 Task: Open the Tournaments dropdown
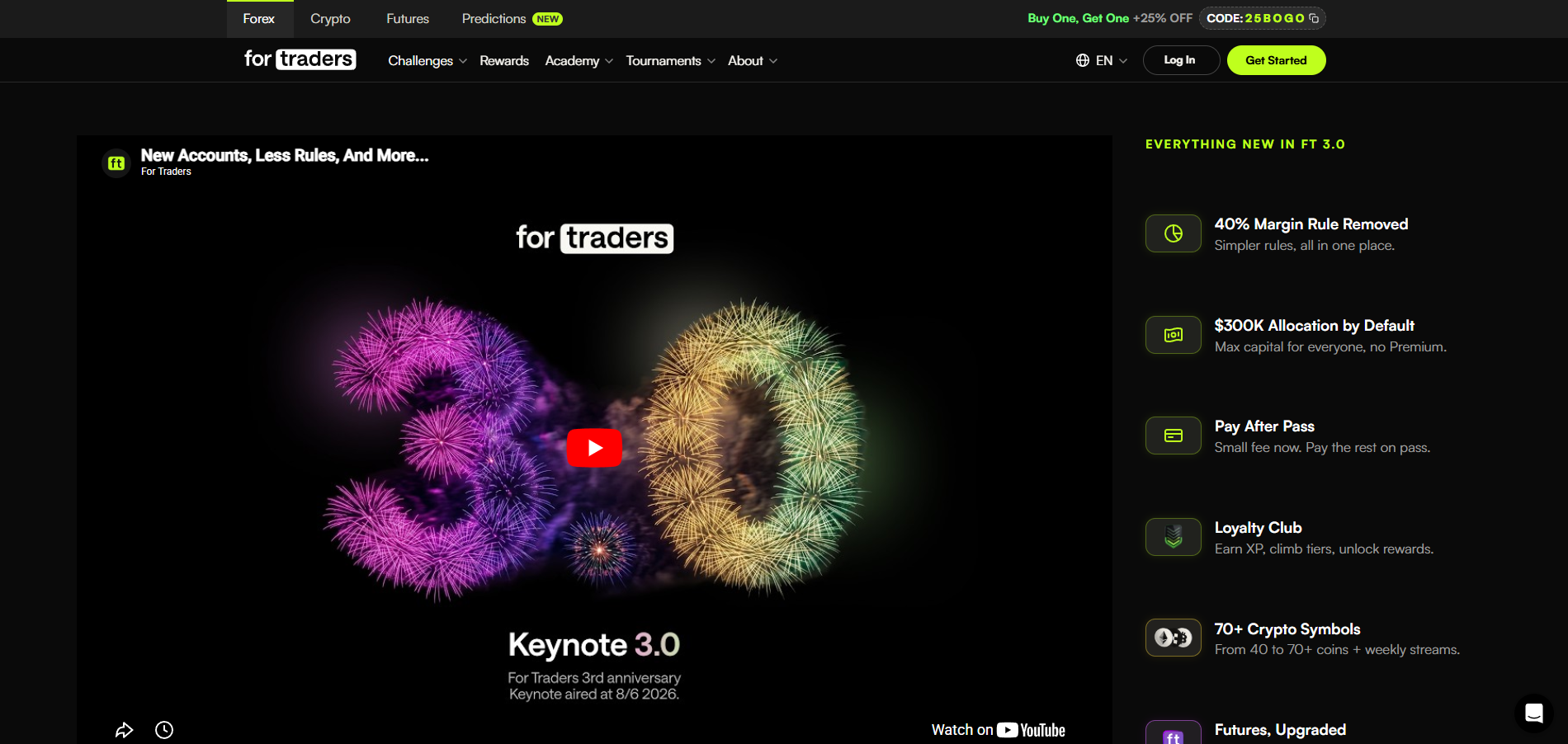(x=670, y=61)
